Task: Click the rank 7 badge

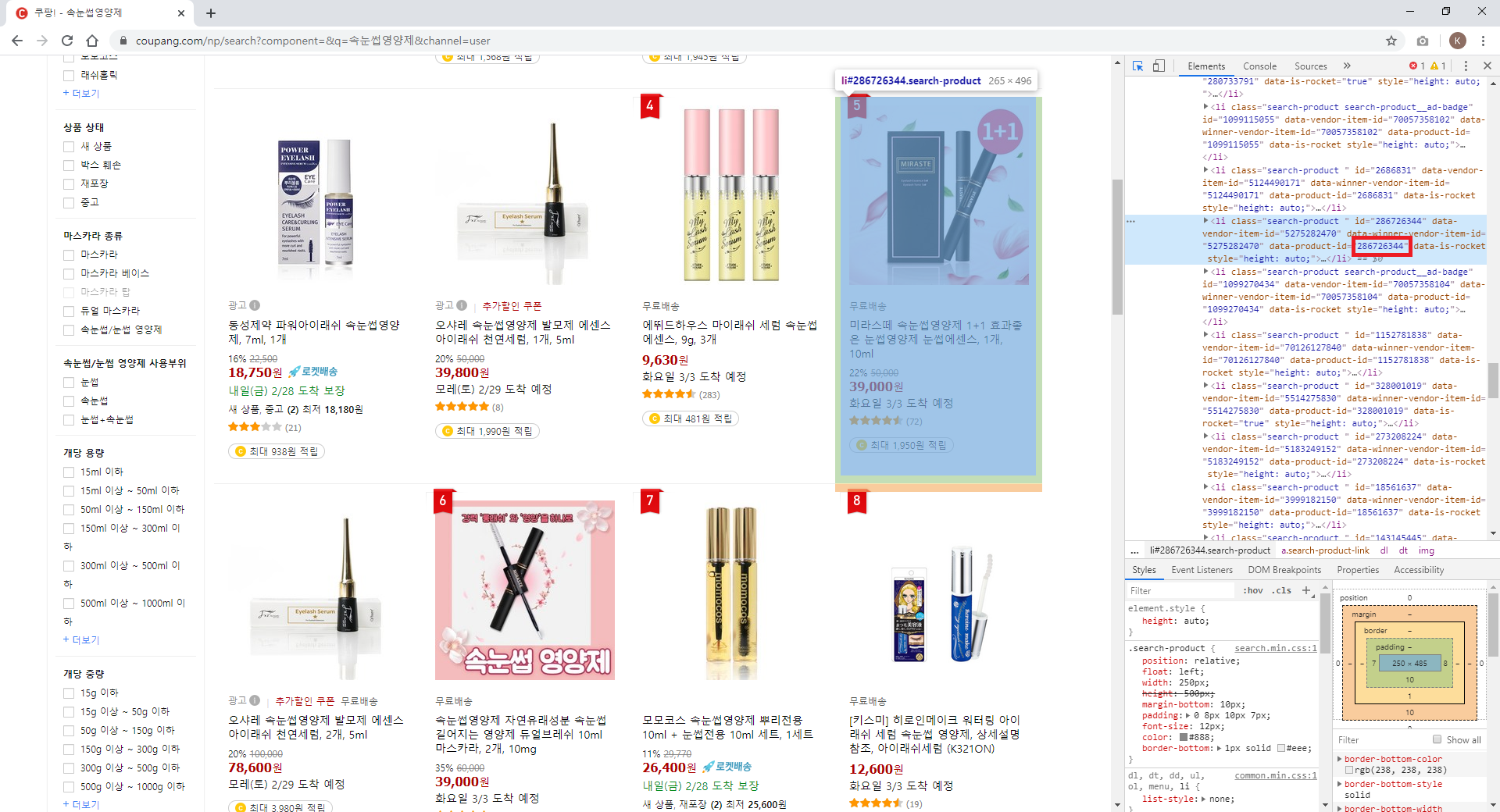Action: click(650, 500)
